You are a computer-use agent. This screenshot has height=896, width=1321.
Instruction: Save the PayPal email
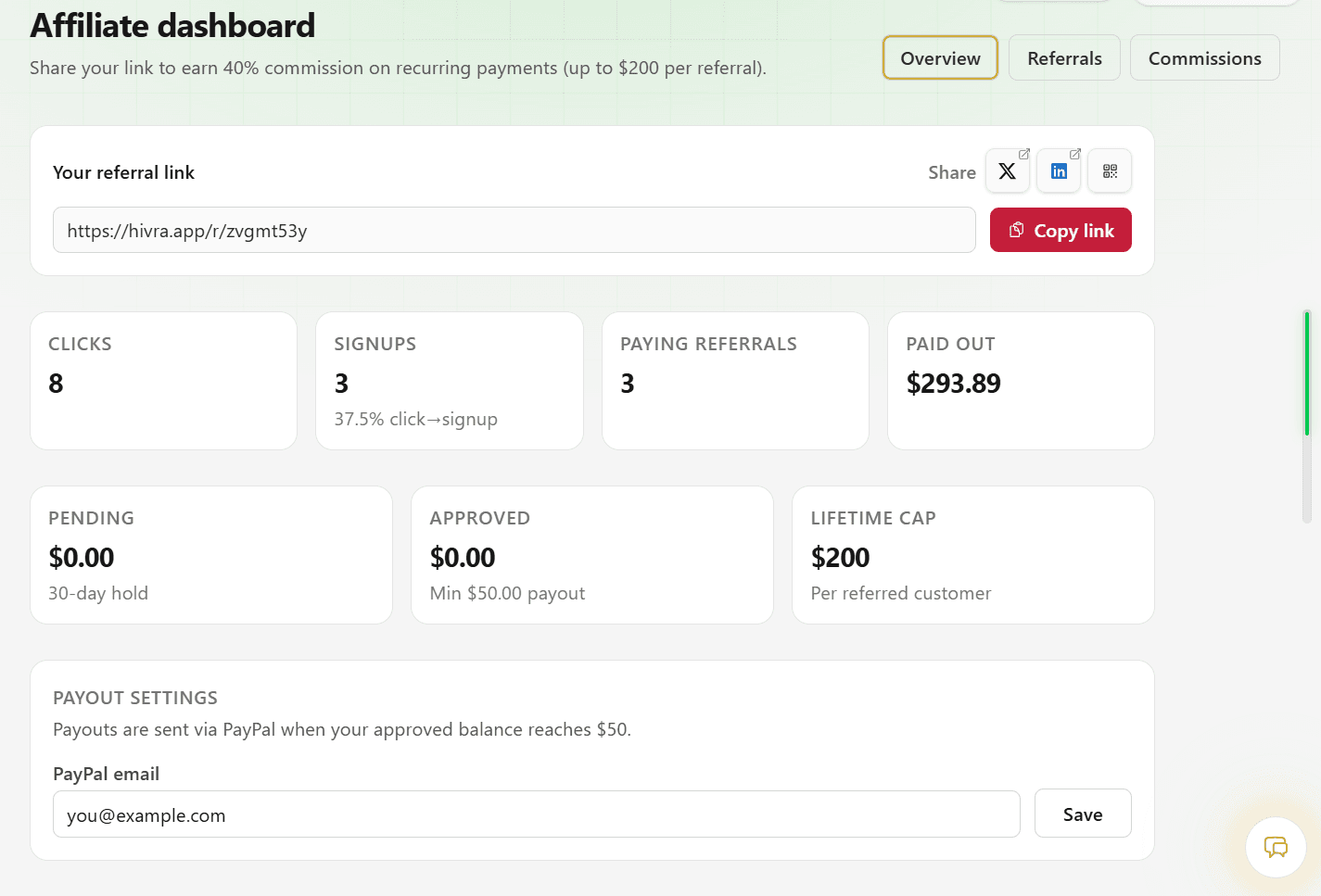tap(1083, 814)
